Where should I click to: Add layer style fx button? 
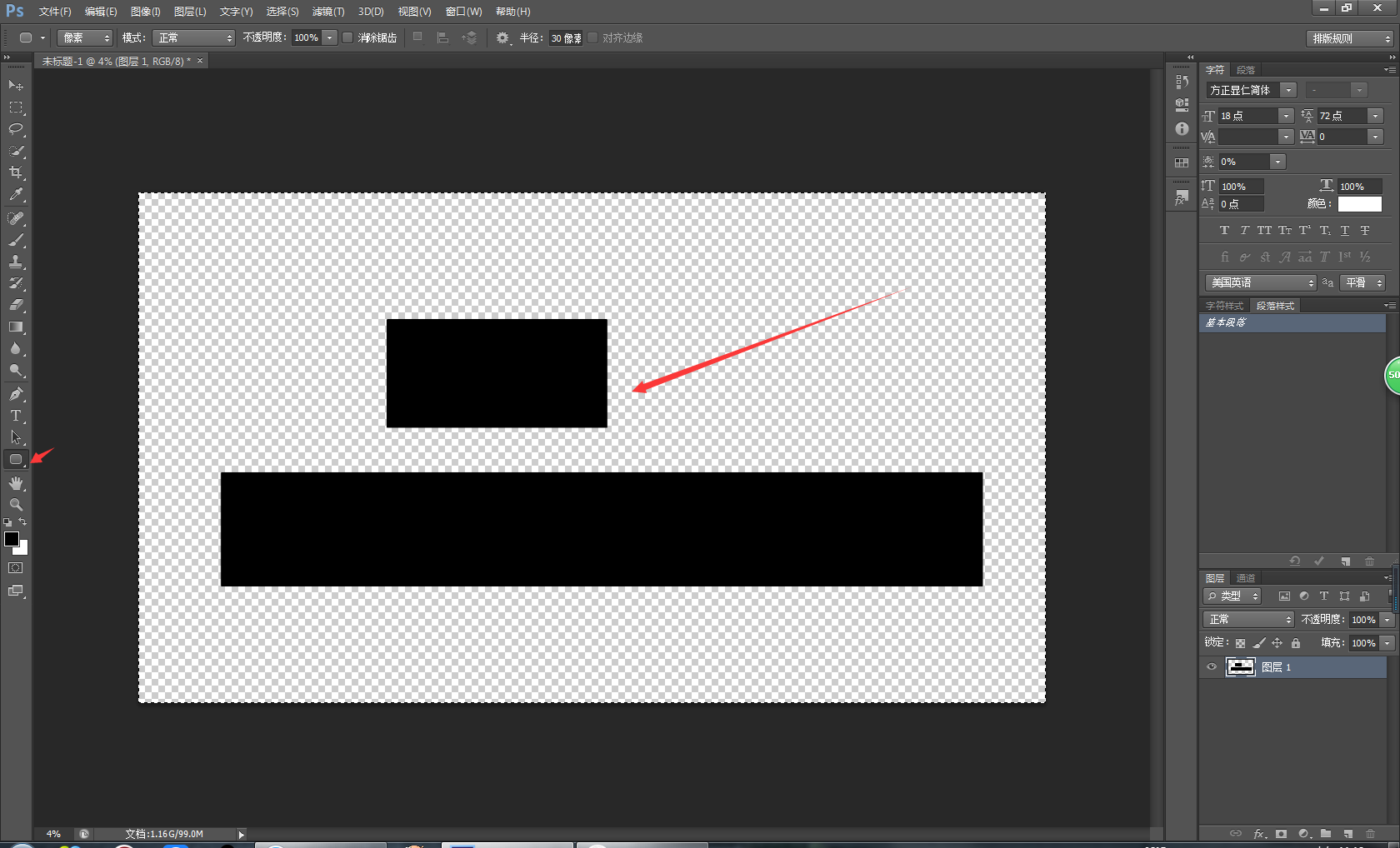click(1259, 834)
